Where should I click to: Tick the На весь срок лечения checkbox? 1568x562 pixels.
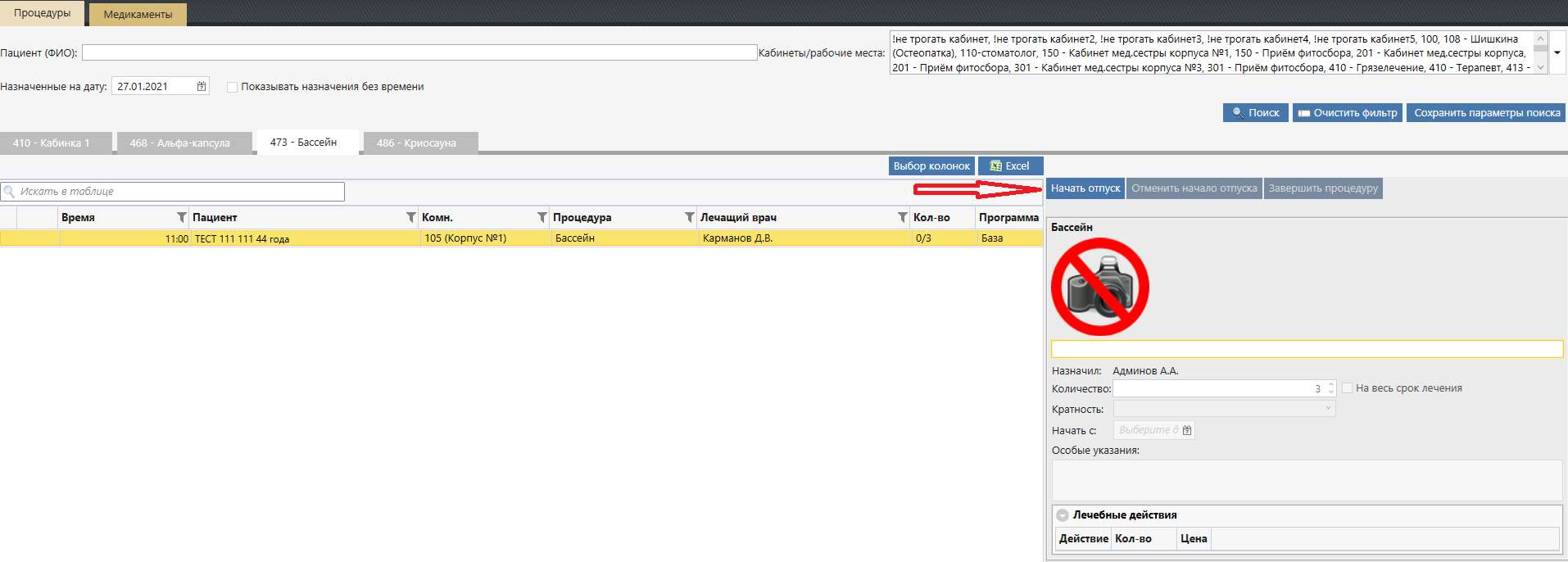(1347, 388)
